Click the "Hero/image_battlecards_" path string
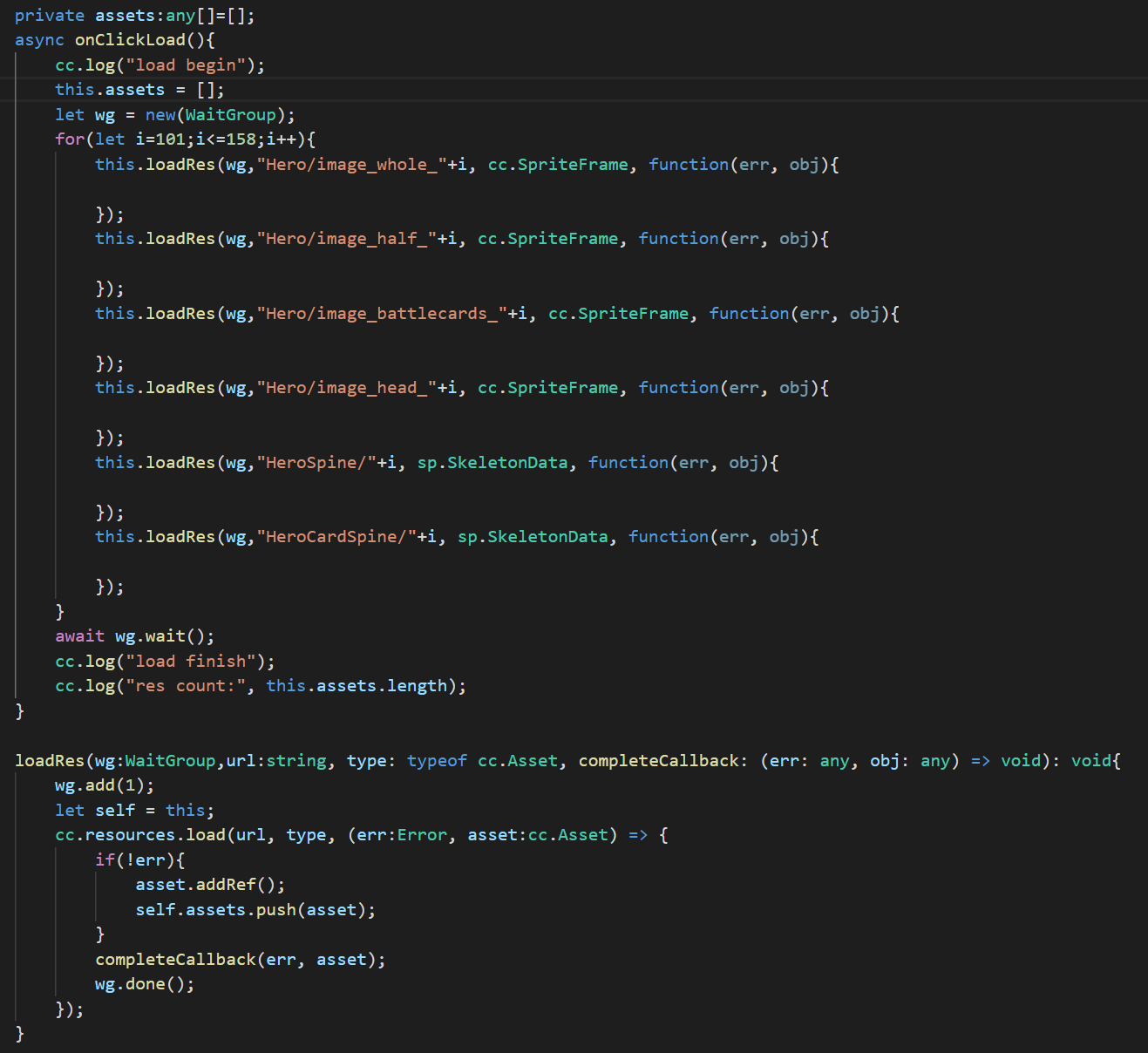The image size is (1148, 1053). click(382, 314)
